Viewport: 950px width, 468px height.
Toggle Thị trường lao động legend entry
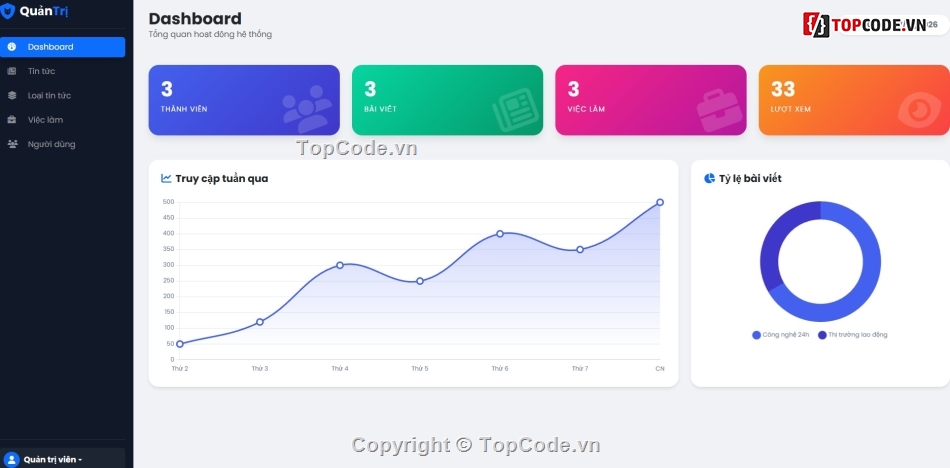[x=852, y=335]
